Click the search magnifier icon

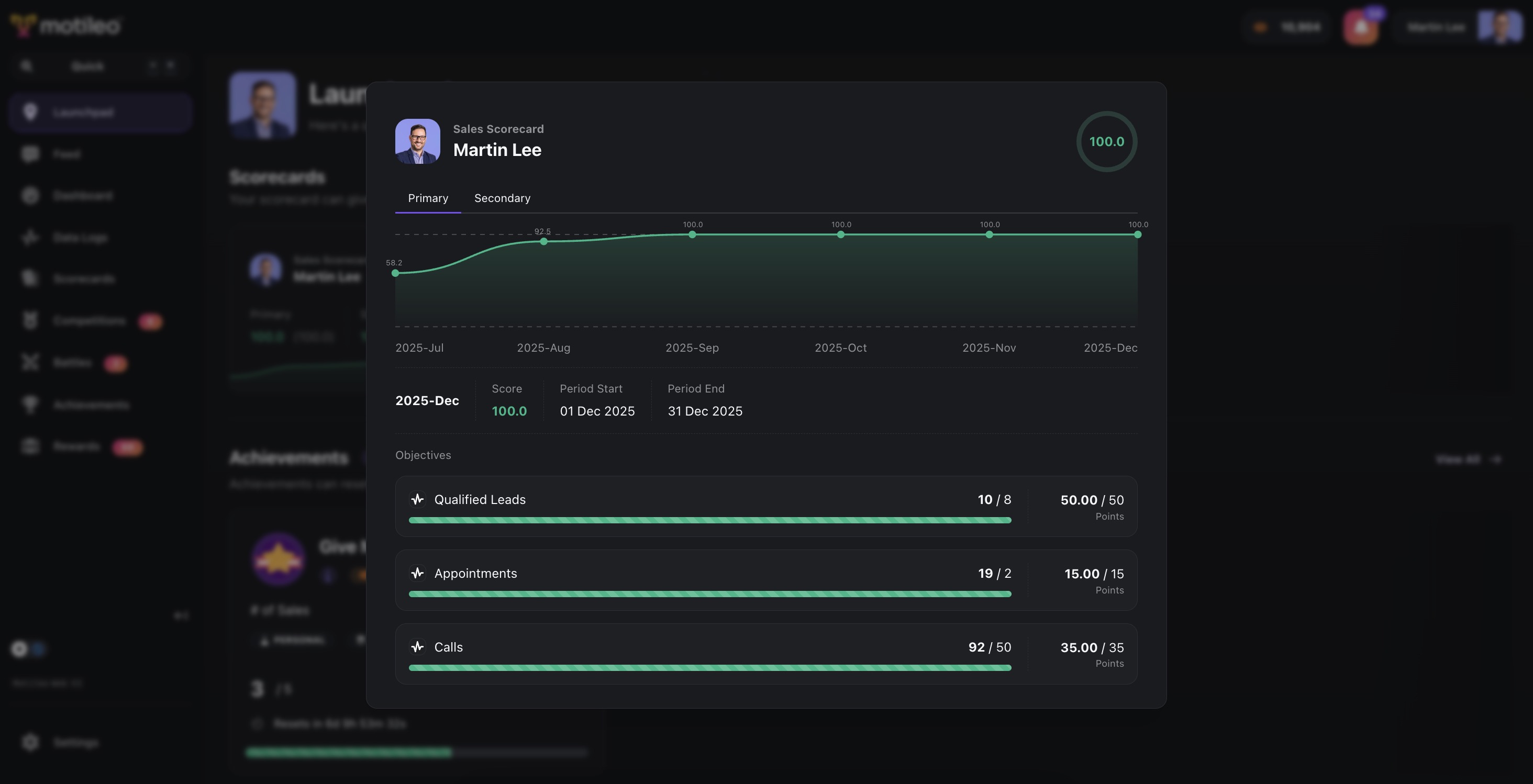[26, 66]
